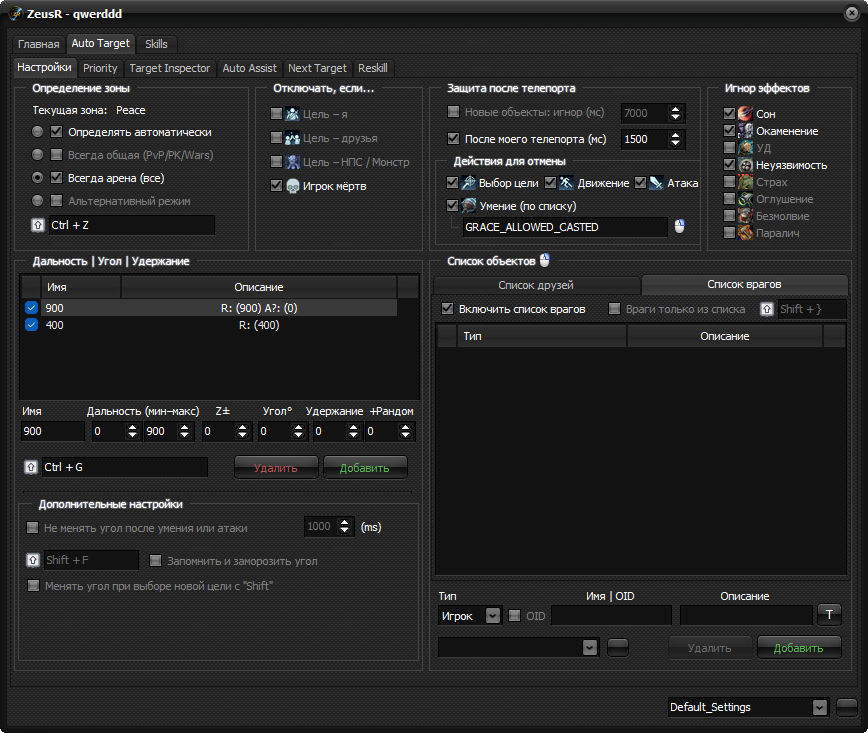Click the T button next to Описание field
This screenshot has height=733, width=868.
coord(829,615)
